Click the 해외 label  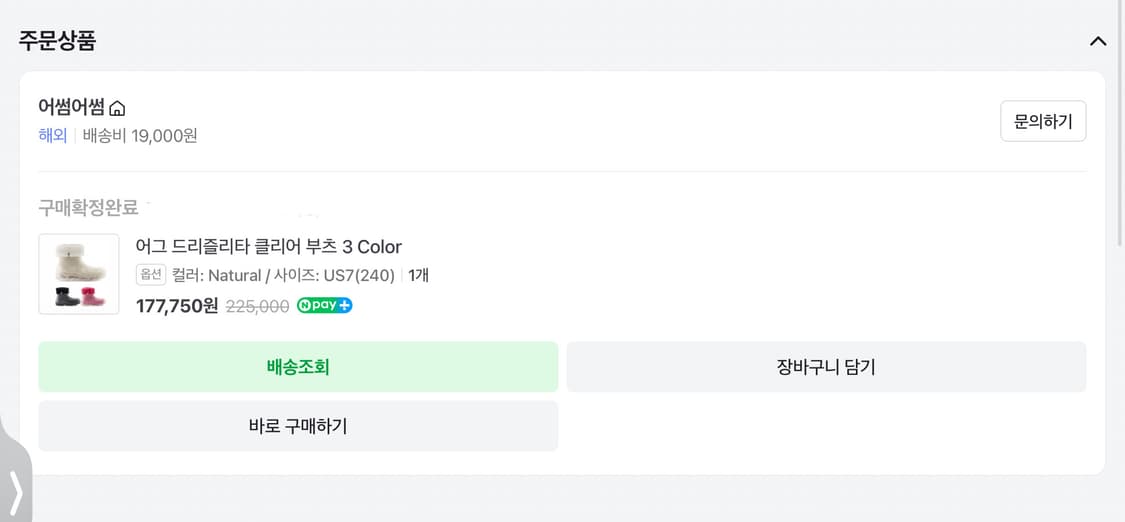[52, 135]
